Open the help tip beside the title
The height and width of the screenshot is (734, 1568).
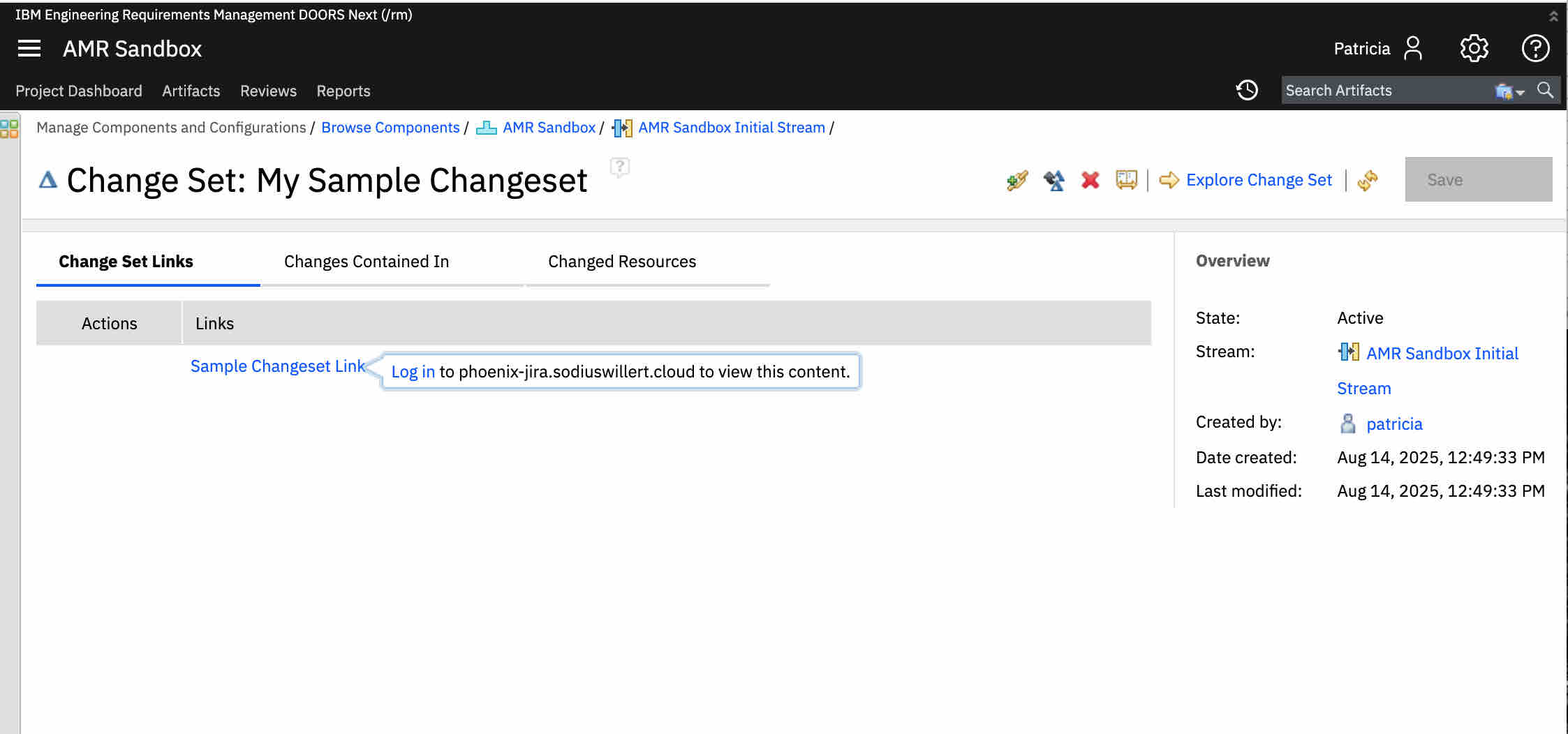[619, 167]
